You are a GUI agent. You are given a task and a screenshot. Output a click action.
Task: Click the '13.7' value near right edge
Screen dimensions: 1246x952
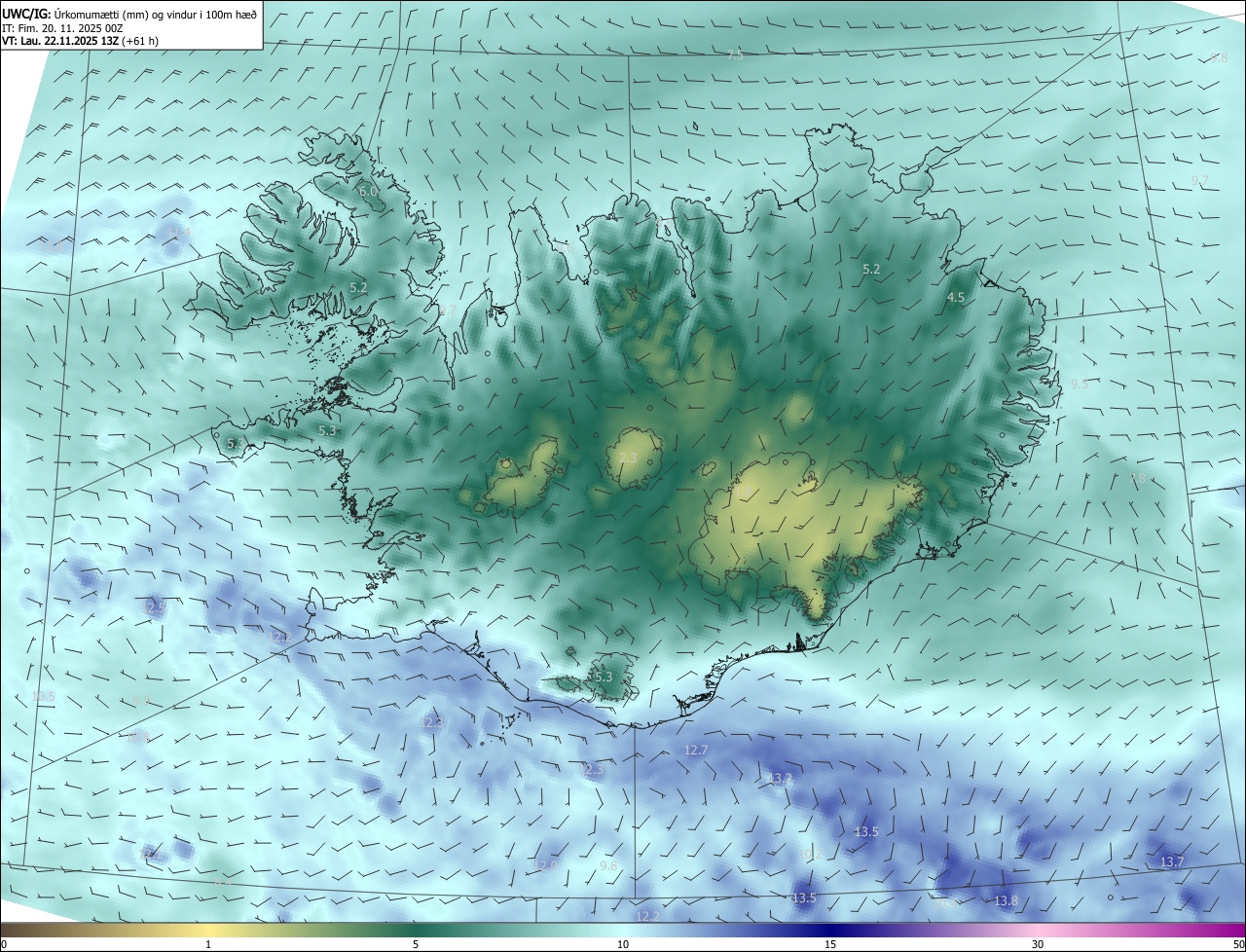coord(1172,861)
